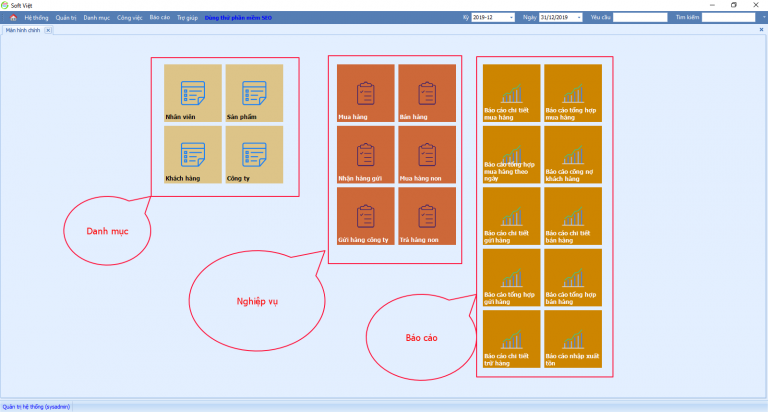Select the Màn hình chính tab
Viewport: 768px width, 412px height.
coord(23,30)
